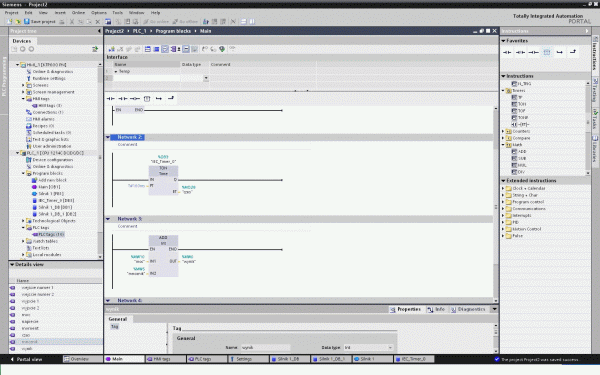This screenshot has width=600, height=375.
Task: Click the delete X icon in main toolbar
Action: point(98,22)
